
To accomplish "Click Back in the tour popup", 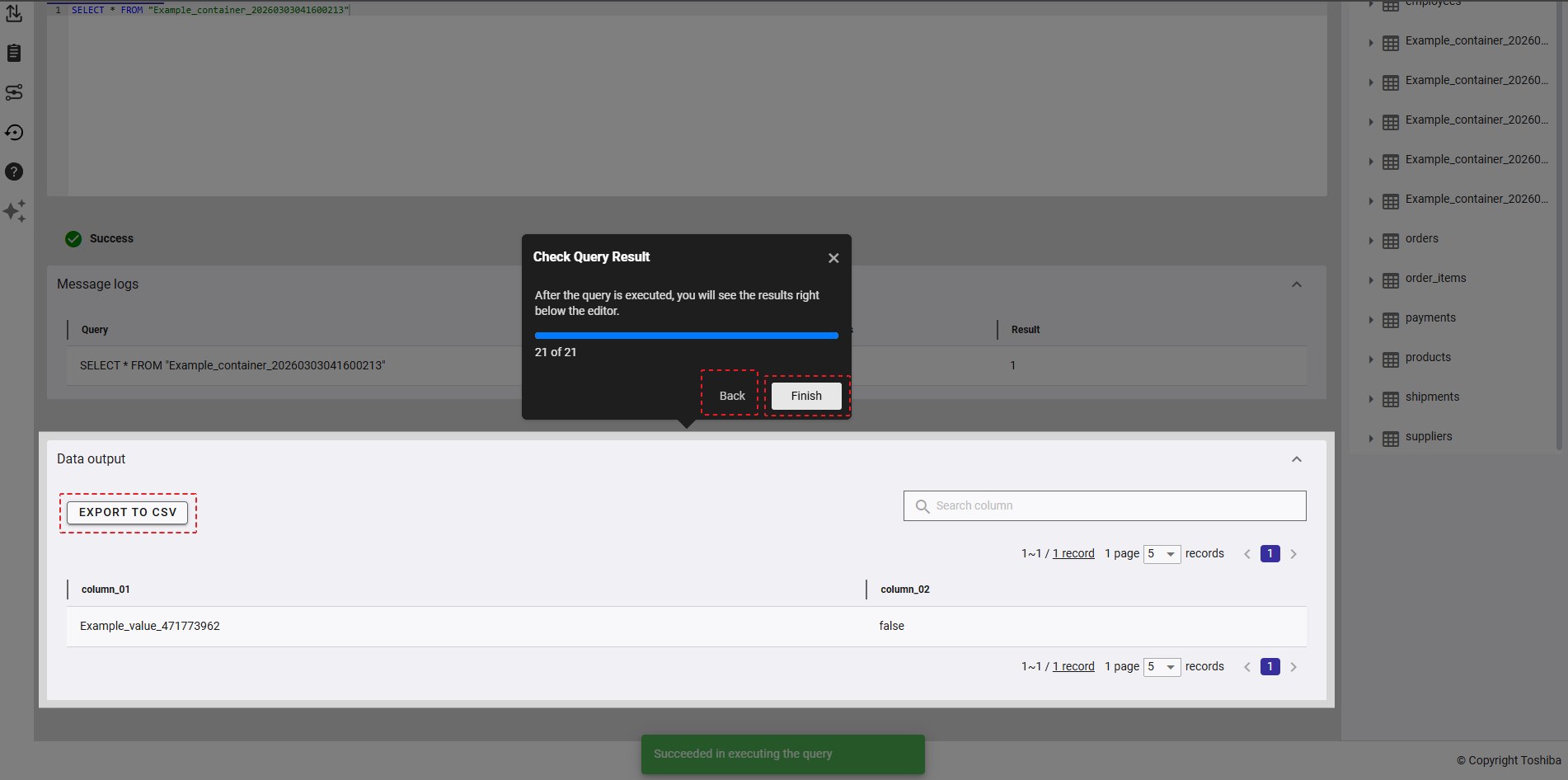I will point(731,396).
